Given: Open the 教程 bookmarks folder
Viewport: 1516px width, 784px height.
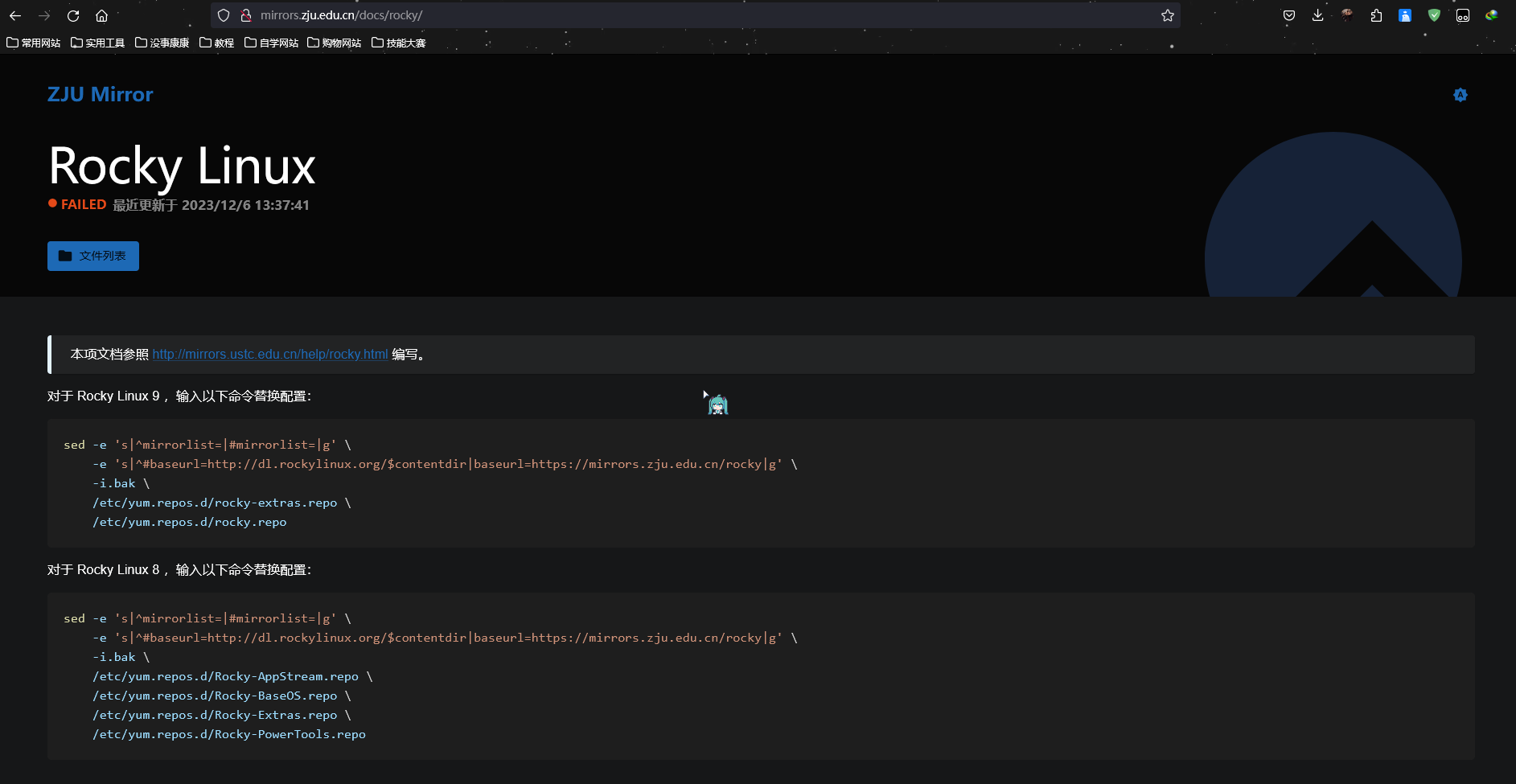Looking at the screenshot, I should click(x=217, y=43).
